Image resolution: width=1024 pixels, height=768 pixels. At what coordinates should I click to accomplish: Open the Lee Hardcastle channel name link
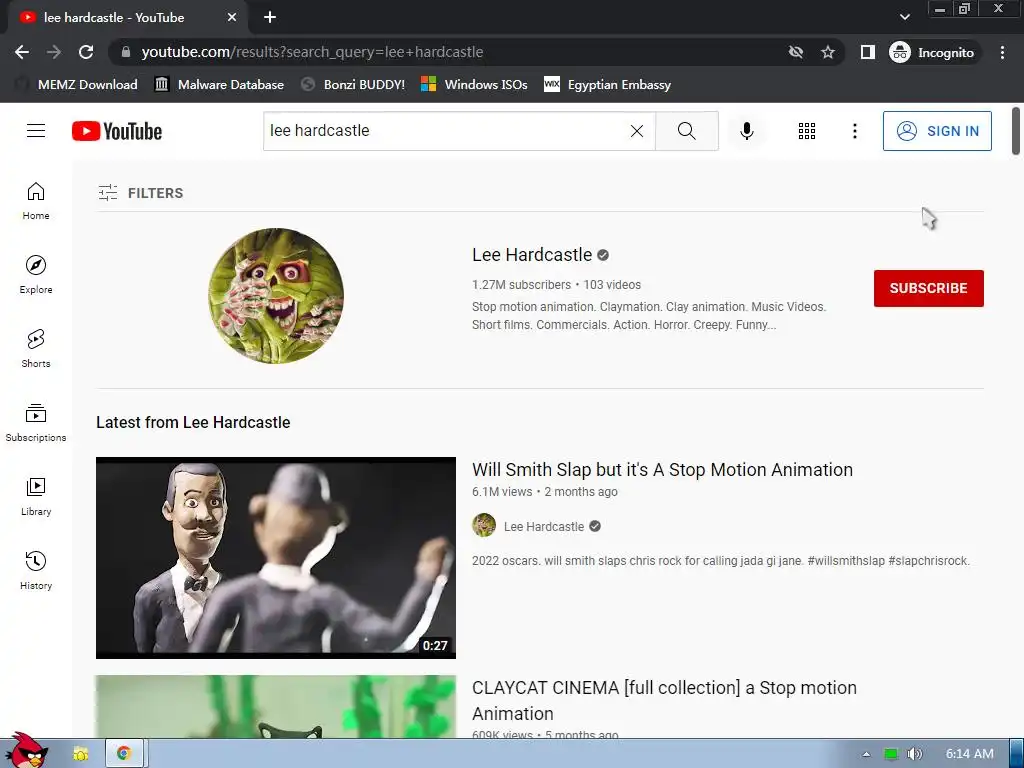[x=532, y=255]
